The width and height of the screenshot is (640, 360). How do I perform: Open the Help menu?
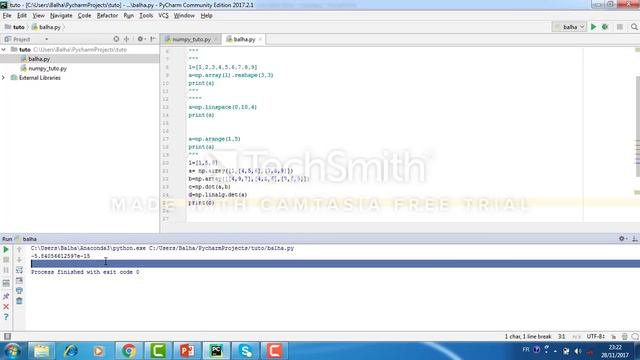click(x=207, y=16)
